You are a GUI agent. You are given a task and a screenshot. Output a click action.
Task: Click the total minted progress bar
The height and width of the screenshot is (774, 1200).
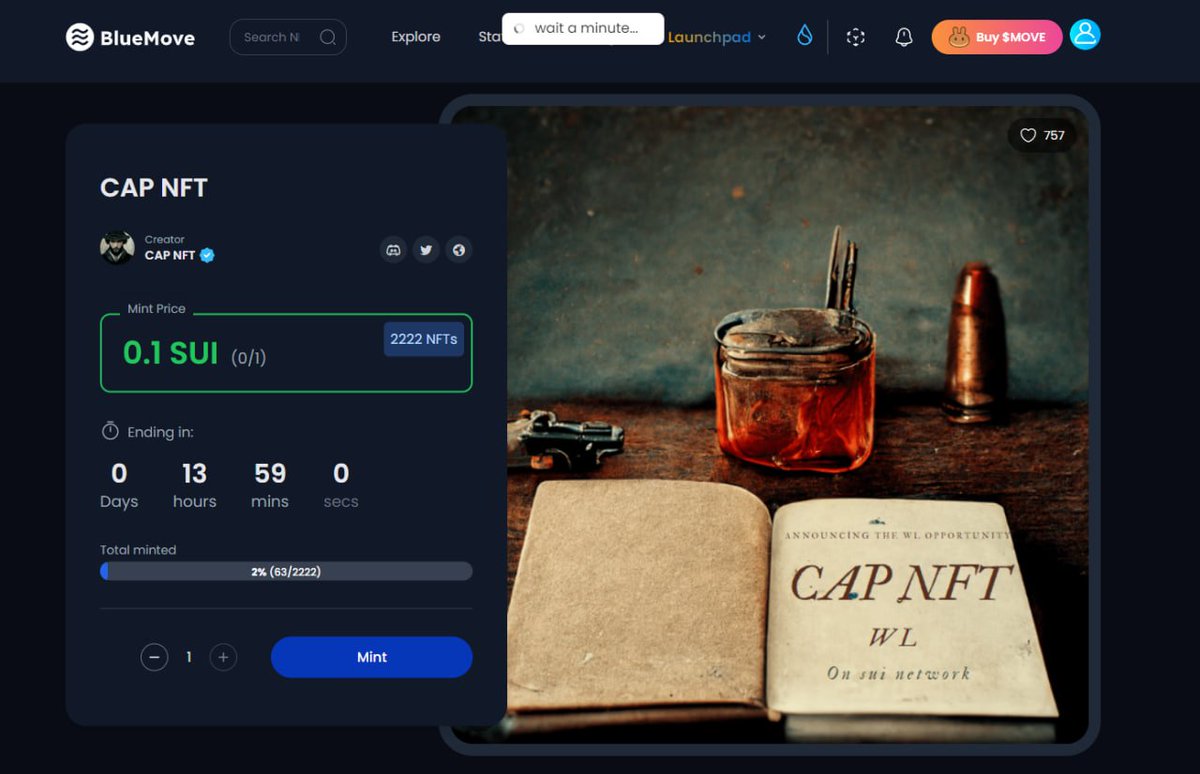click(286, 571)
